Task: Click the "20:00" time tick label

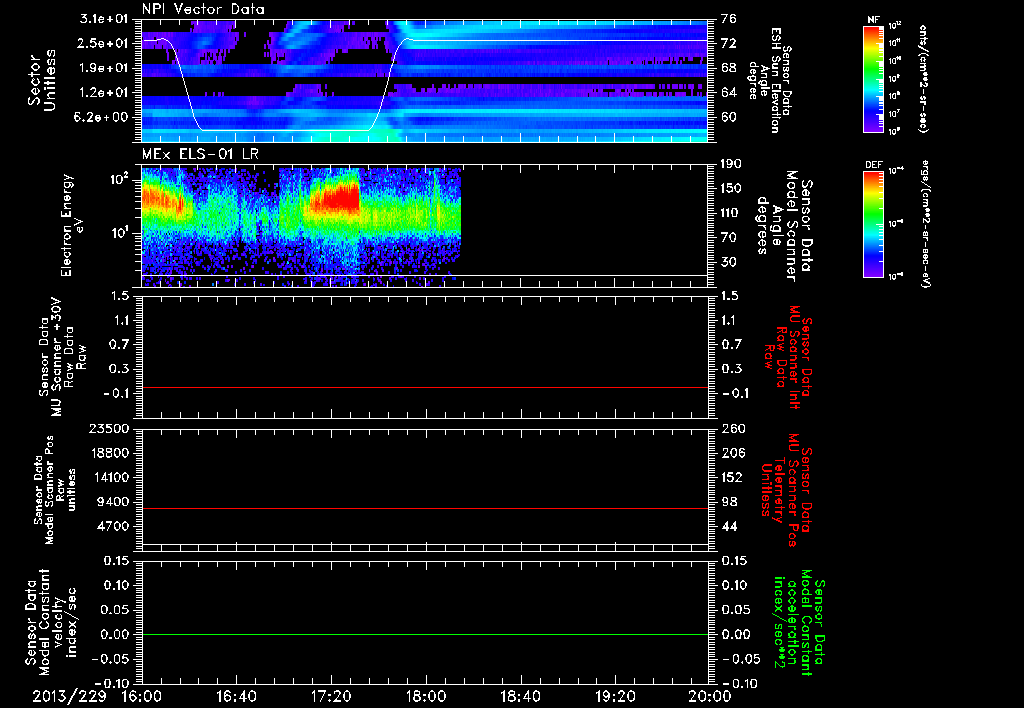Action: [x=710, y=696]
